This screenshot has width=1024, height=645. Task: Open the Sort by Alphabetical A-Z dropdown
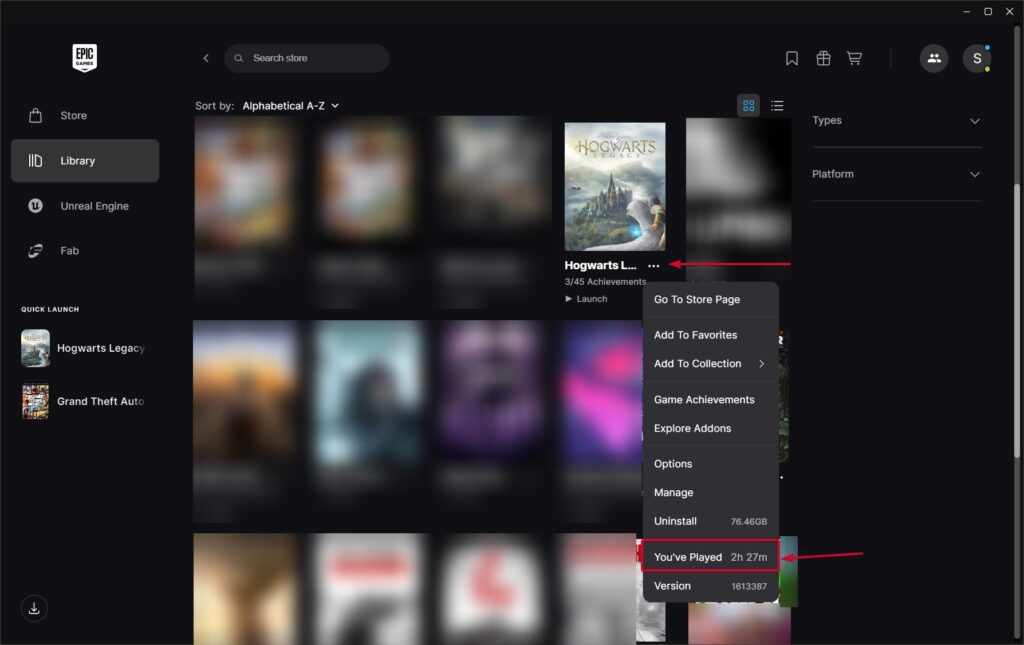tap(290, 106)
